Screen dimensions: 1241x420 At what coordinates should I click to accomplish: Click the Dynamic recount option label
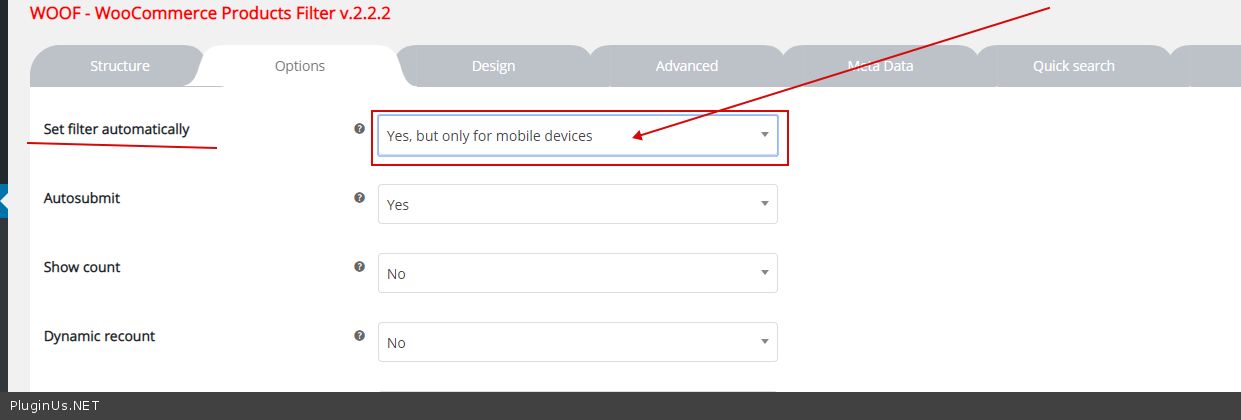pos(99,336)
